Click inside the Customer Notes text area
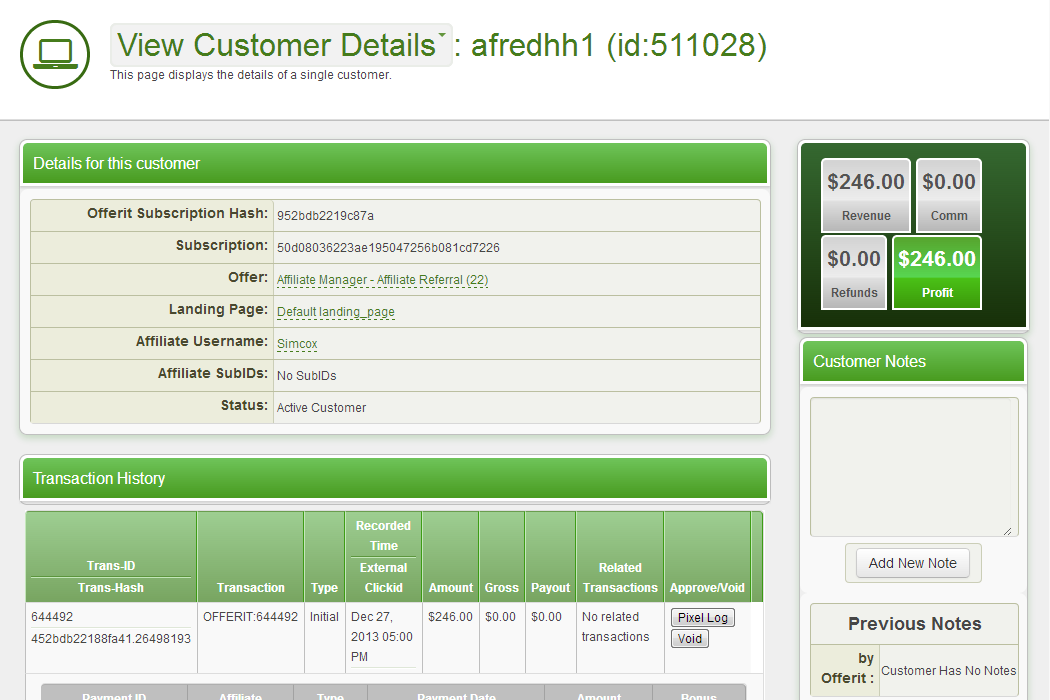 913,466
